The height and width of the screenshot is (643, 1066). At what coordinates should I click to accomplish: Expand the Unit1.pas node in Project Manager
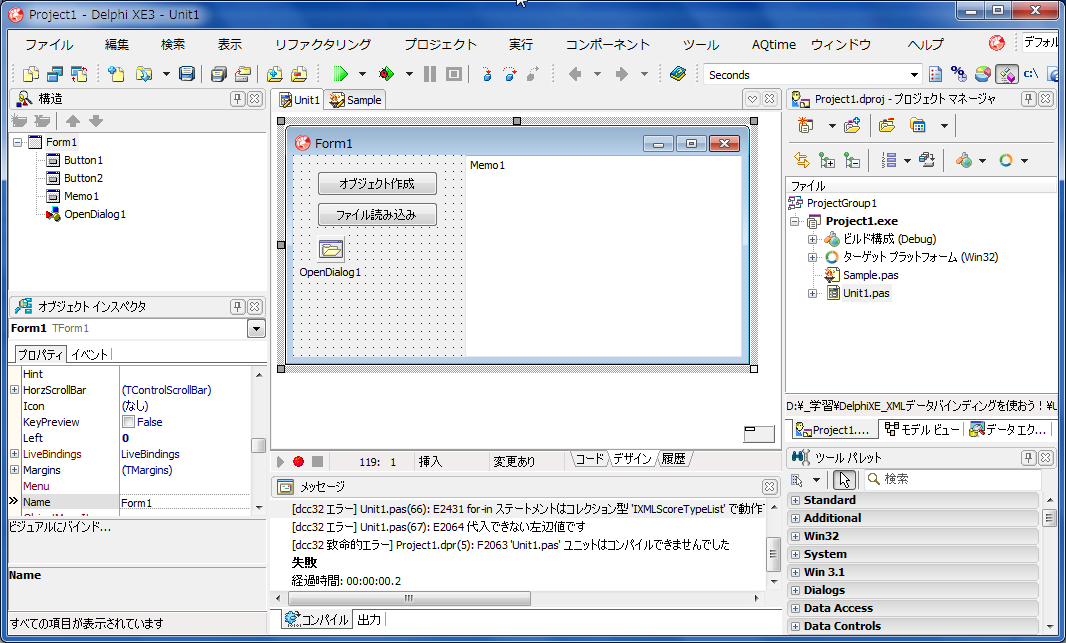pos(812,294)
